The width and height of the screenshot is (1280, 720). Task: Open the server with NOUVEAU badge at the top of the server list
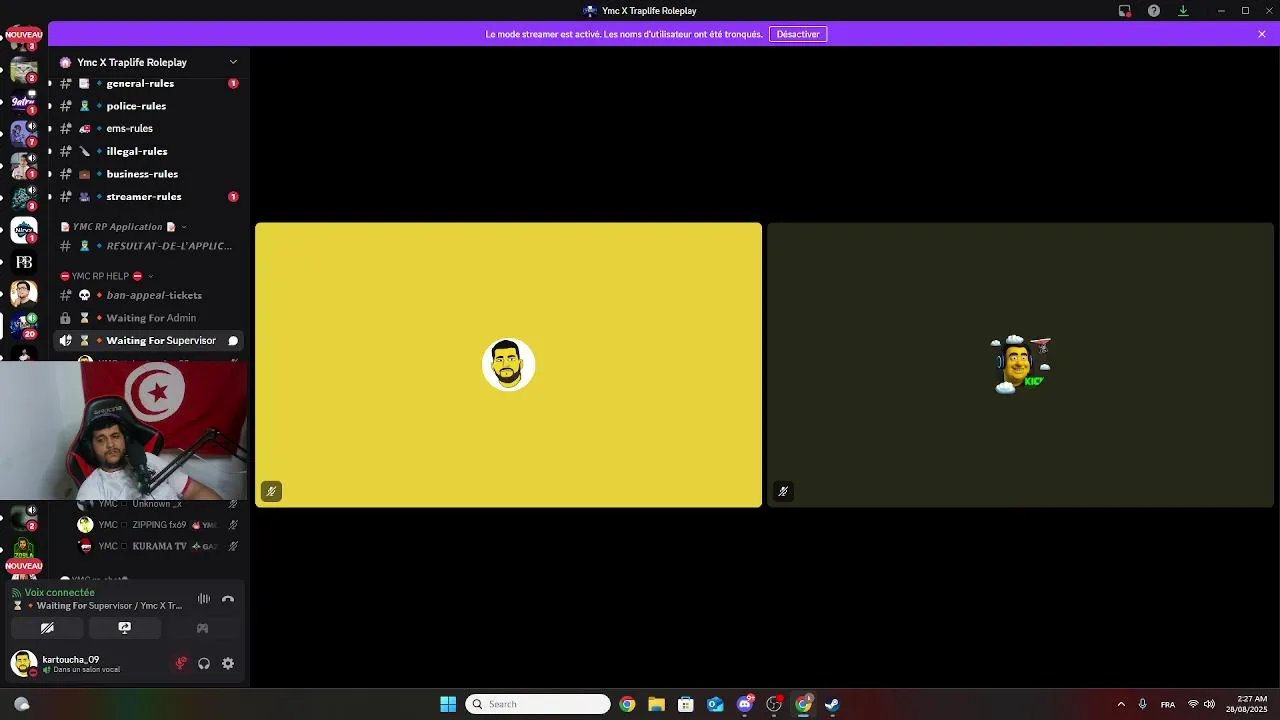(24, 38)
